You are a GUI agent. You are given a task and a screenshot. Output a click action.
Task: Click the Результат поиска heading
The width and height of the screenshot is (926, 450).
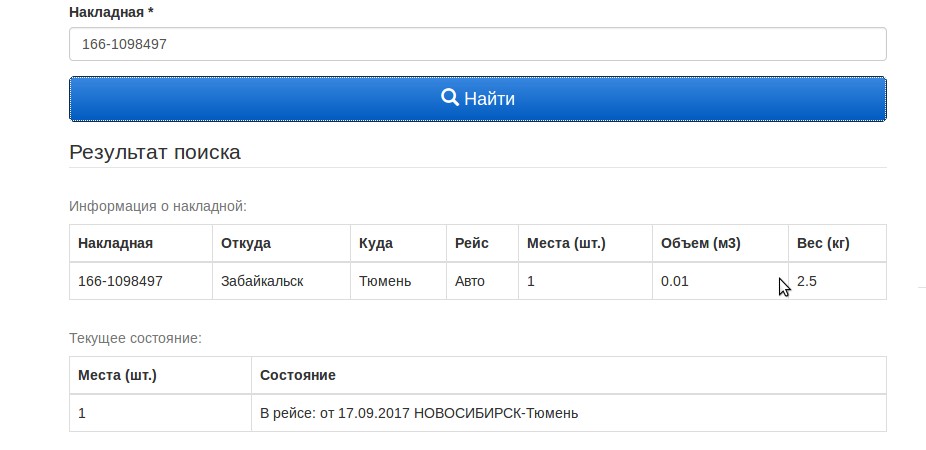(x=155, y=153)
